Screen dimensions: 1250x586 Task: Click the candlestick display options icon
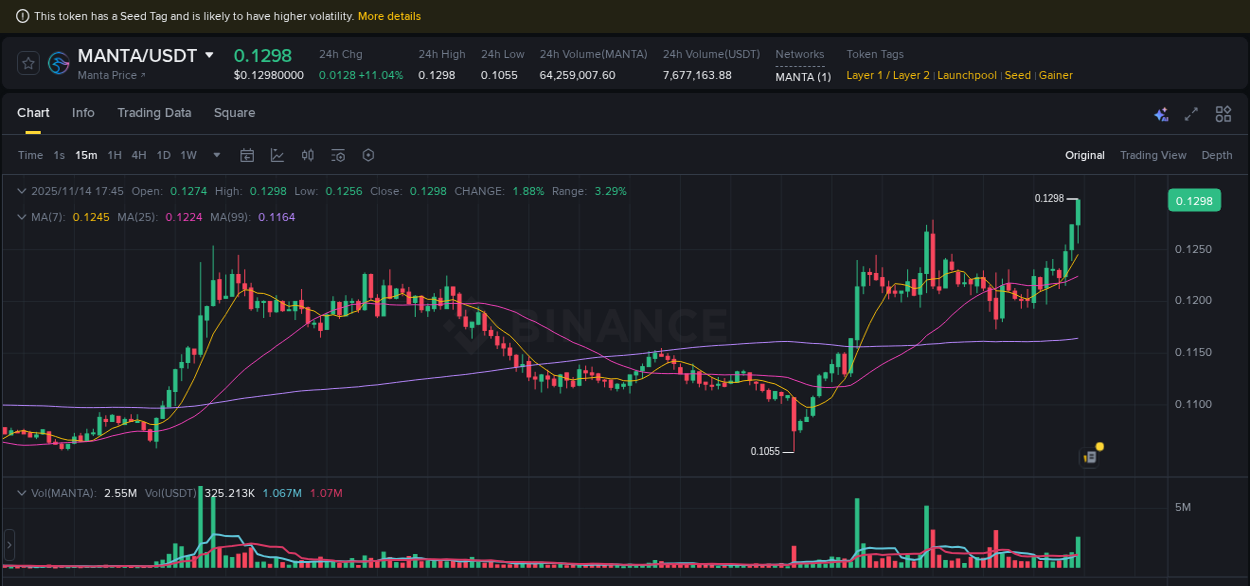pos(307,155)
